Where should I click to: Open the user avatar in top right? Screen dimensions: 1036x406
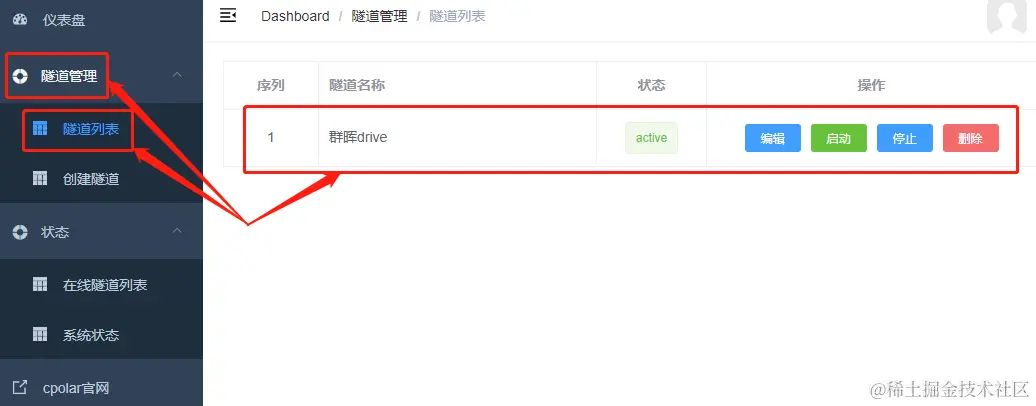click(1006, 16)
